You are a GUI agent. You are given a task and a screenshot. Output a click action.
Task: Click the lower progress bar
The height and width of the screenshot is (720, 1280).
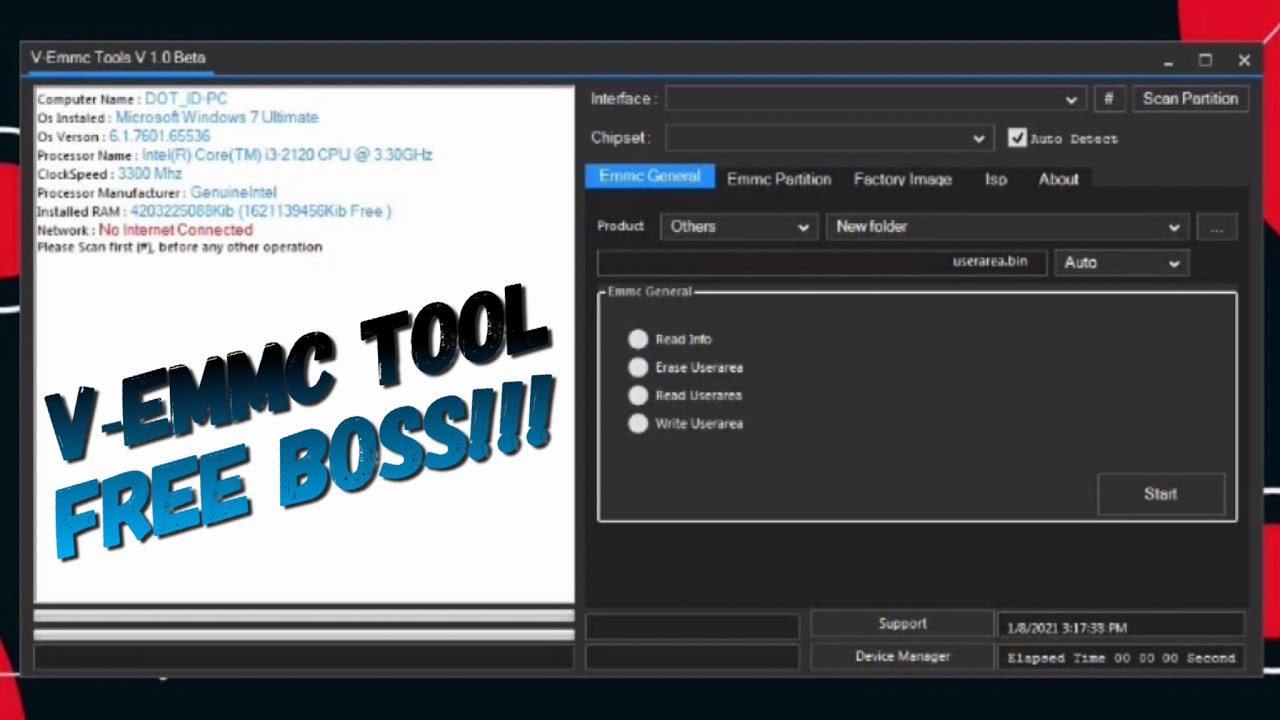[304, 634]
